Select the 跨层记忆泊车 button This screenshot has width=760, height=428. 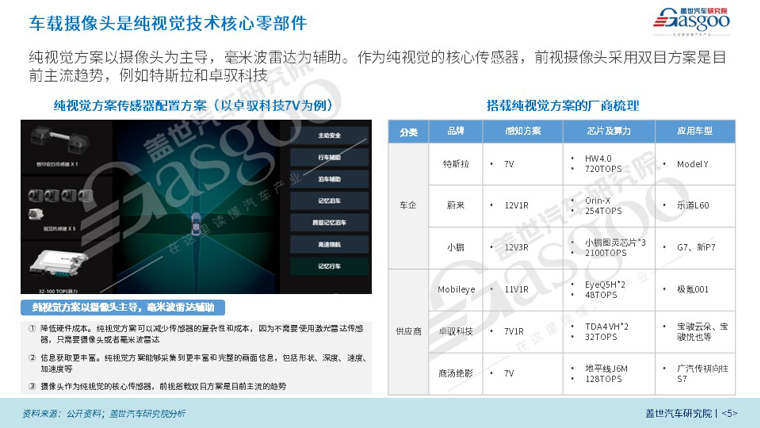pos(329,222)
